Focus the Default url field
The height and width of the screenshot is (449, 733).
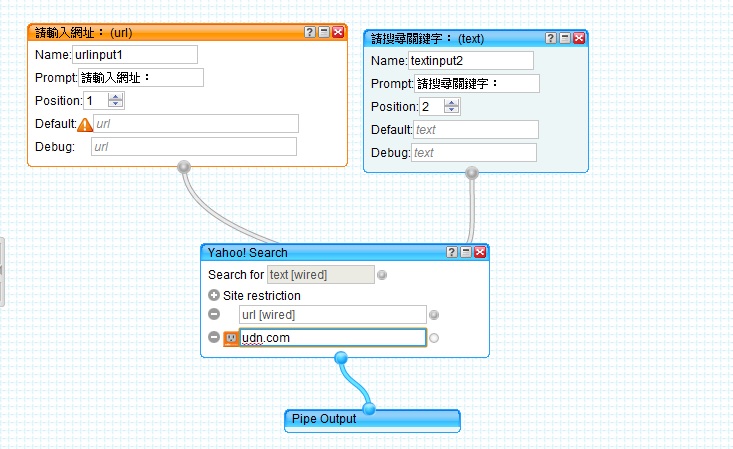196,123
